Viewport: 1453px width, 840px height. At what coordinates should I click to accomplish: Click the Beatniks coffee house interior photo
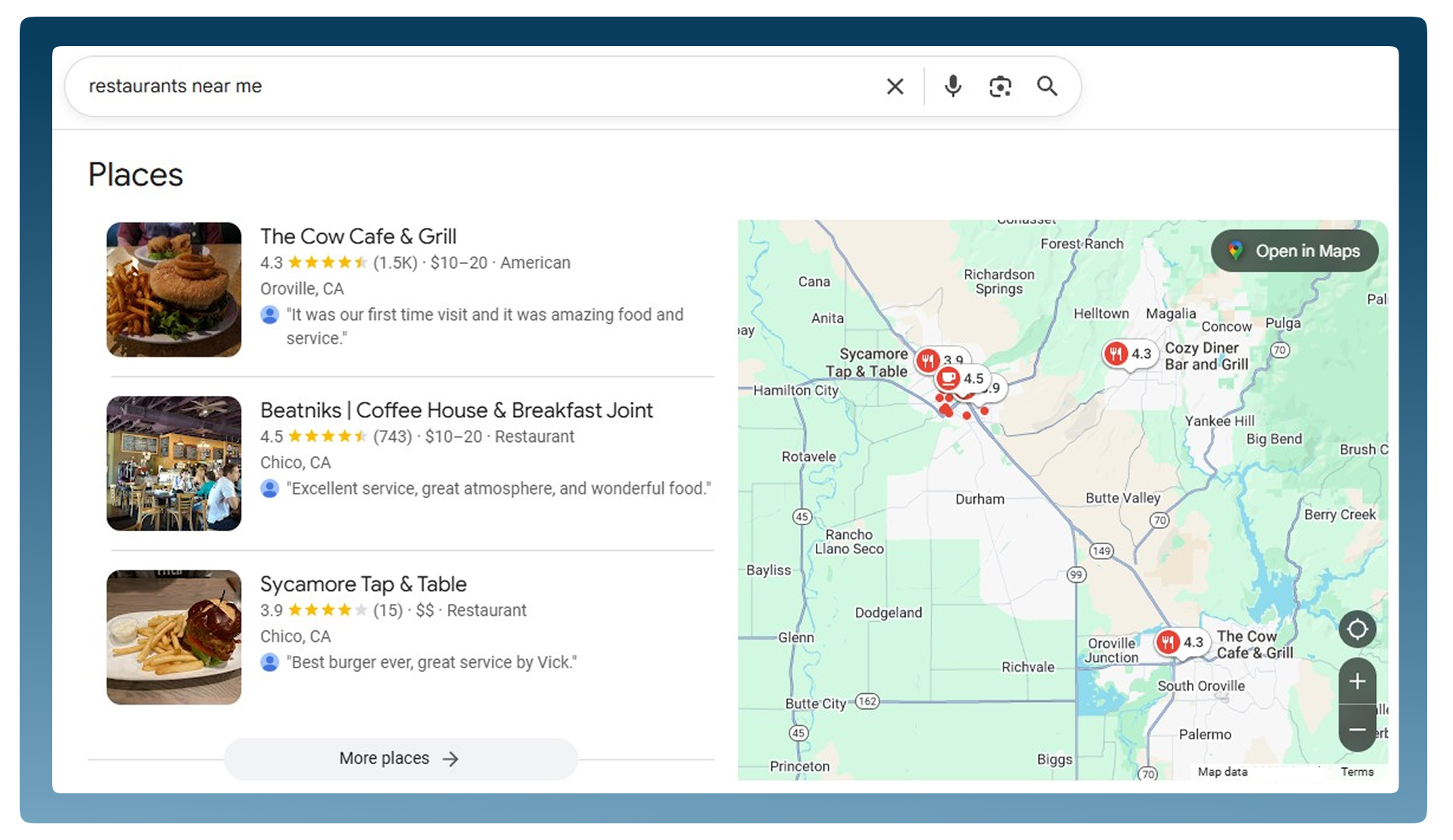174,463
